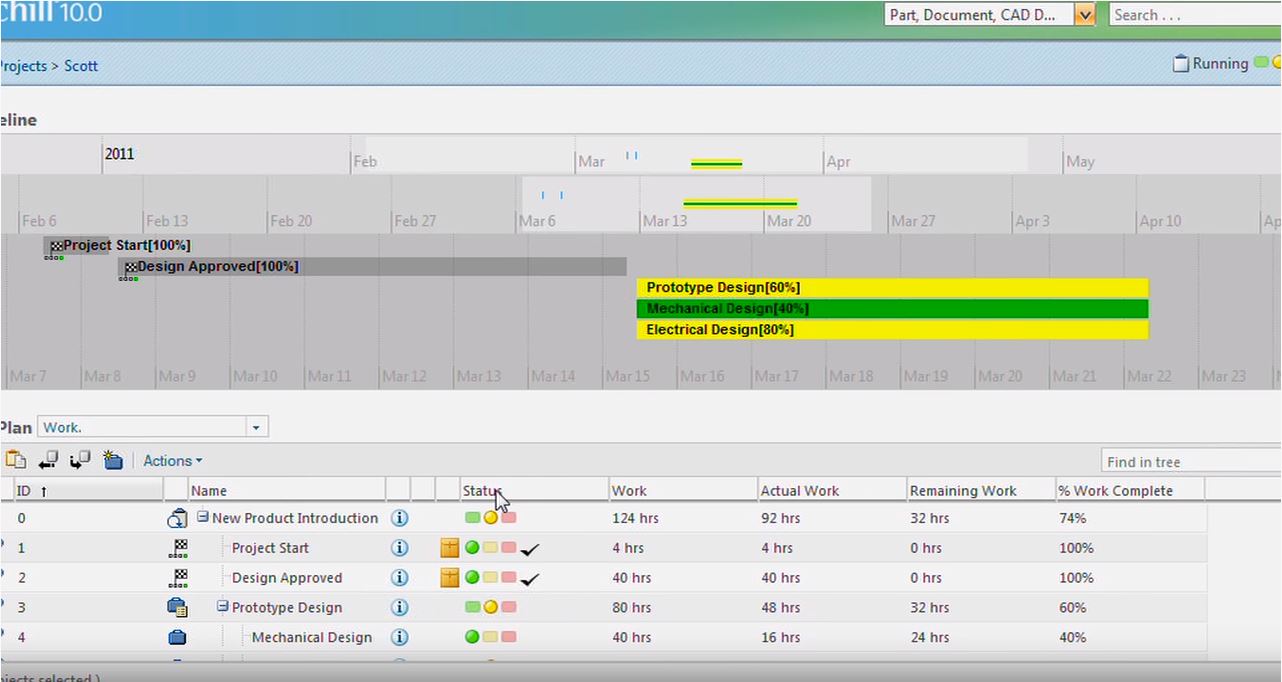Open info for New Product Introduction

pos(399,518)
